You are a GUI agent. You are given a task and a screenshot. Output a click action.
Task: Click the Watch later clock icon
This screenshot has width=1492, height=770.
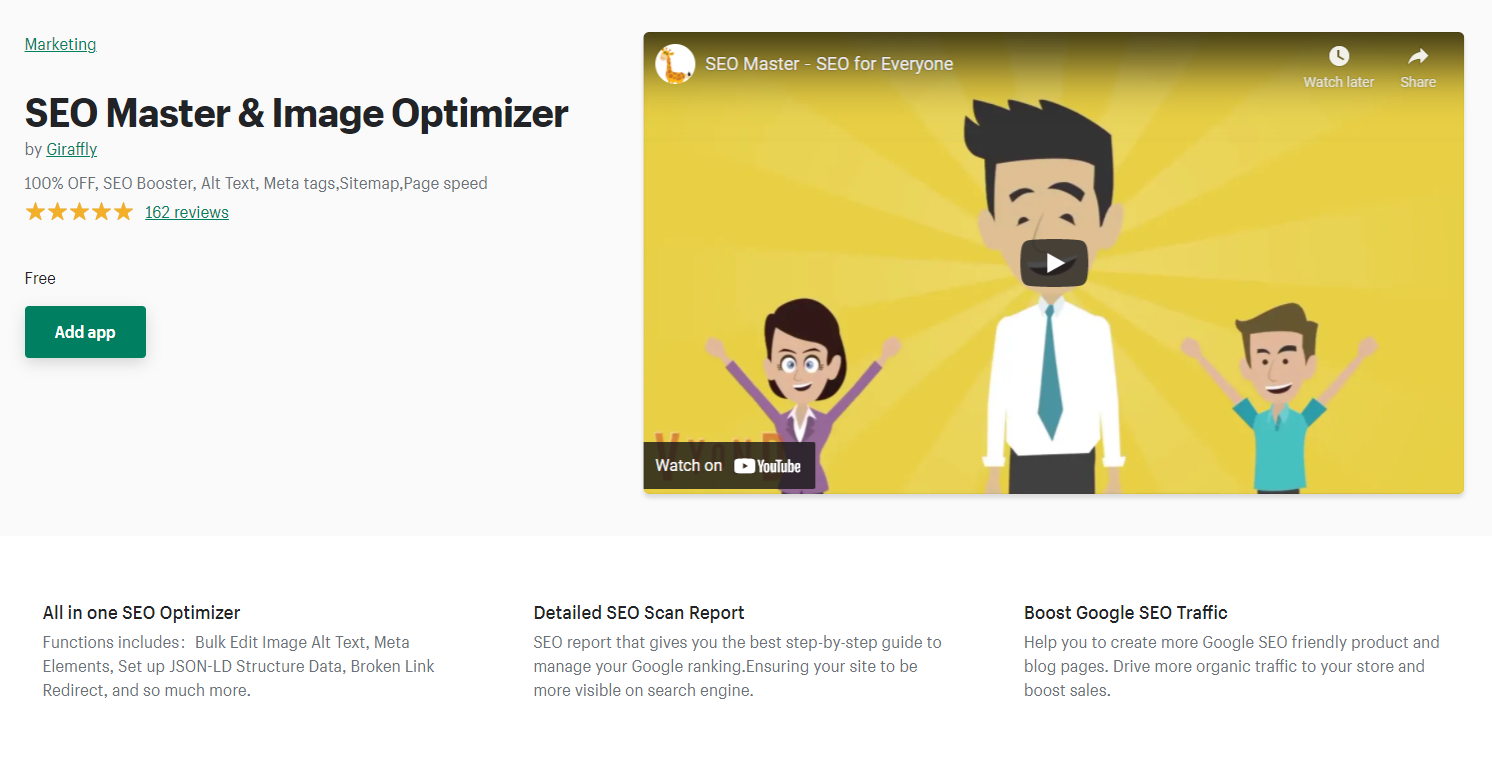[1338, 57]
